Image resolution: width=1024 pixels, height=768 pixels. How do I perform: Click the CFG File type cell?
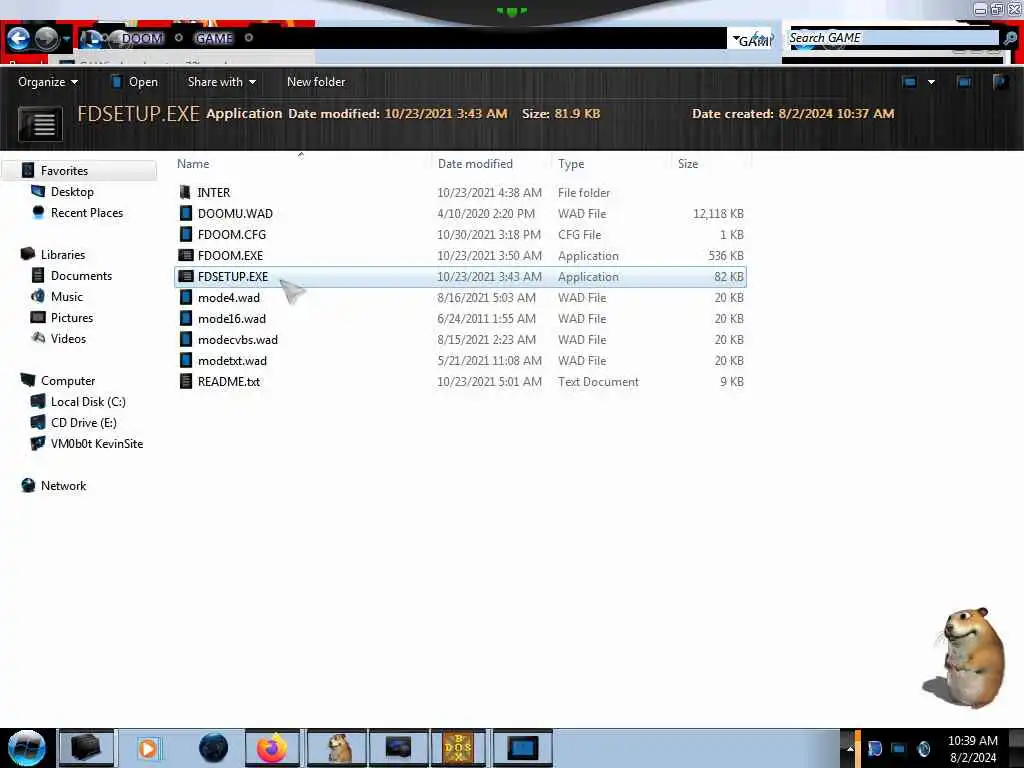[x=579, y=234]
